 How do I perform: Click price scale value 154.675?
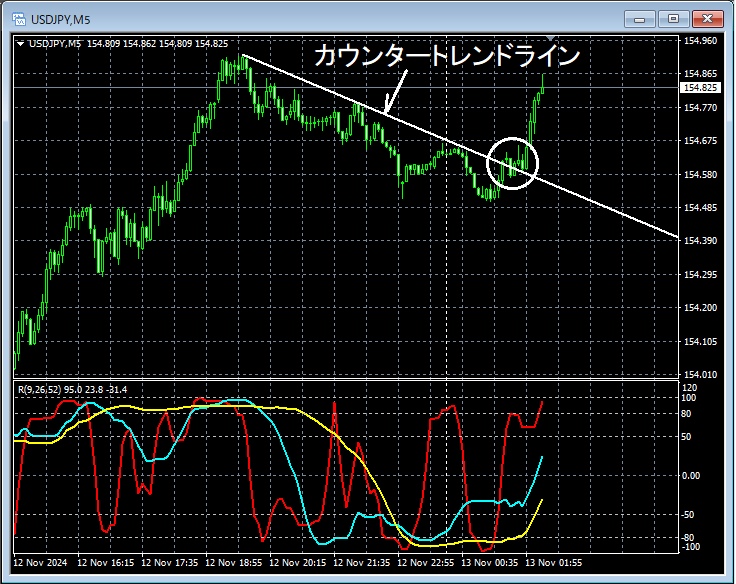tap(700, 140)
